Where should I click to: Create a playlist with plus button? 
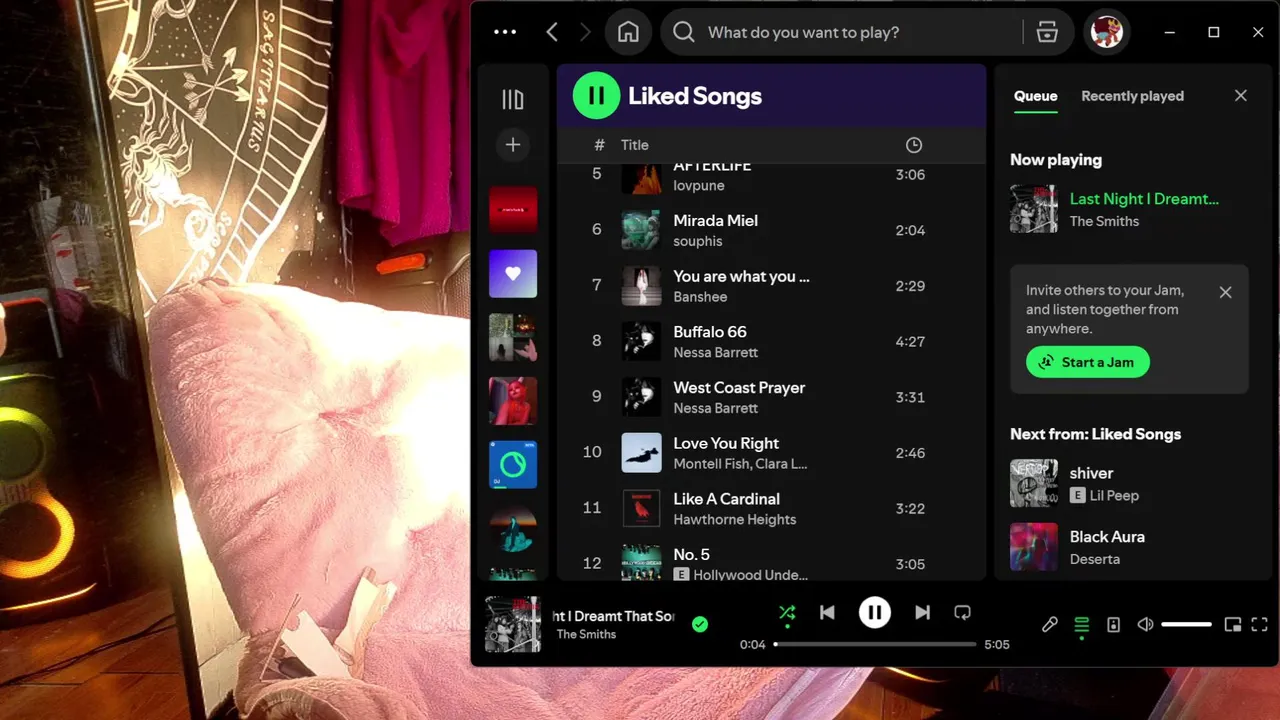pos(513,145)
